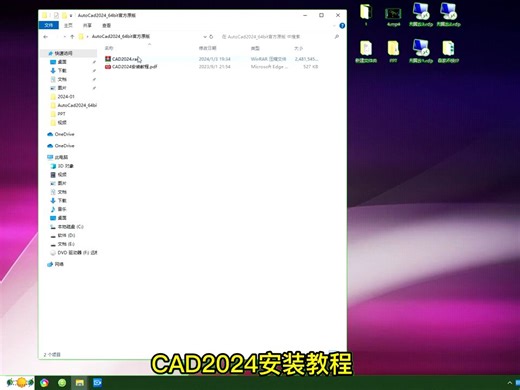Open AutoCad2024_64bit folder in sidebar

[77, 105]
